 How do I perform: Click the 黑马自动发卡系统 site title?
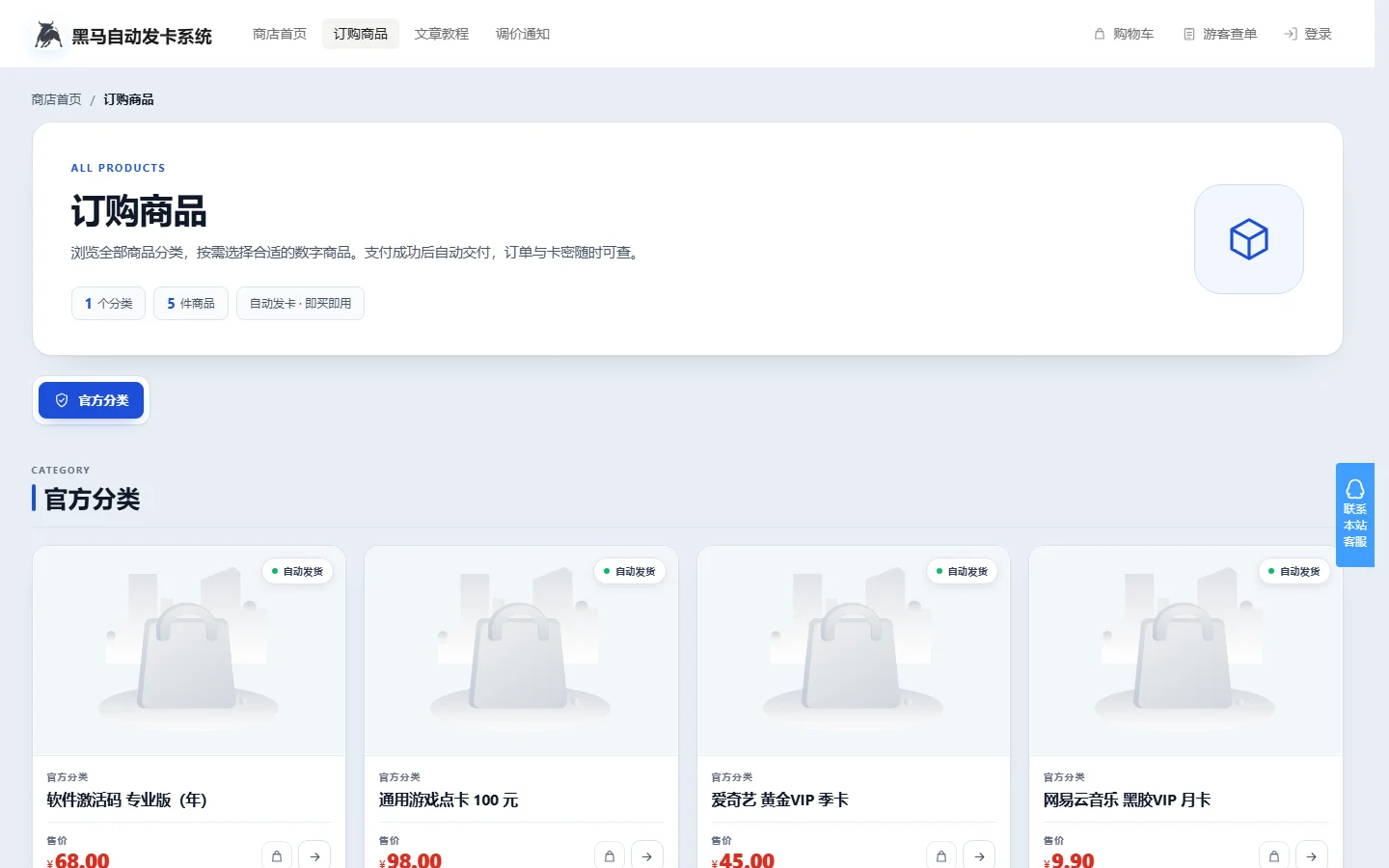pos(142,37)
